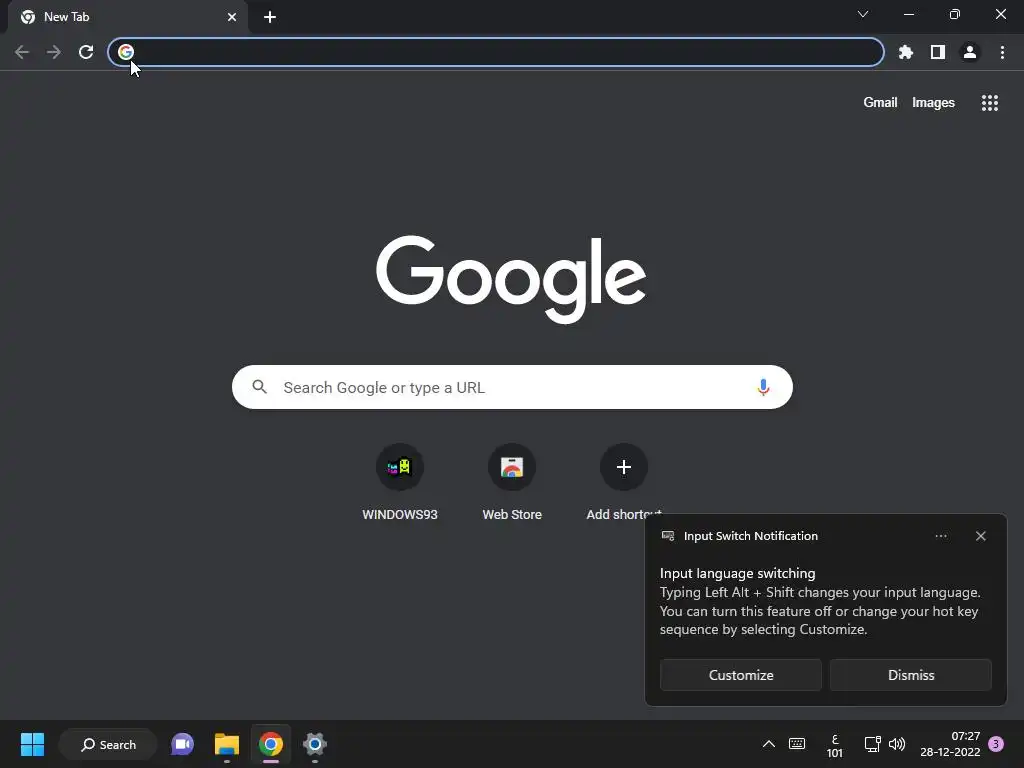
Task: Open a new tab with plus button
Action: click(x=270, y=17)
